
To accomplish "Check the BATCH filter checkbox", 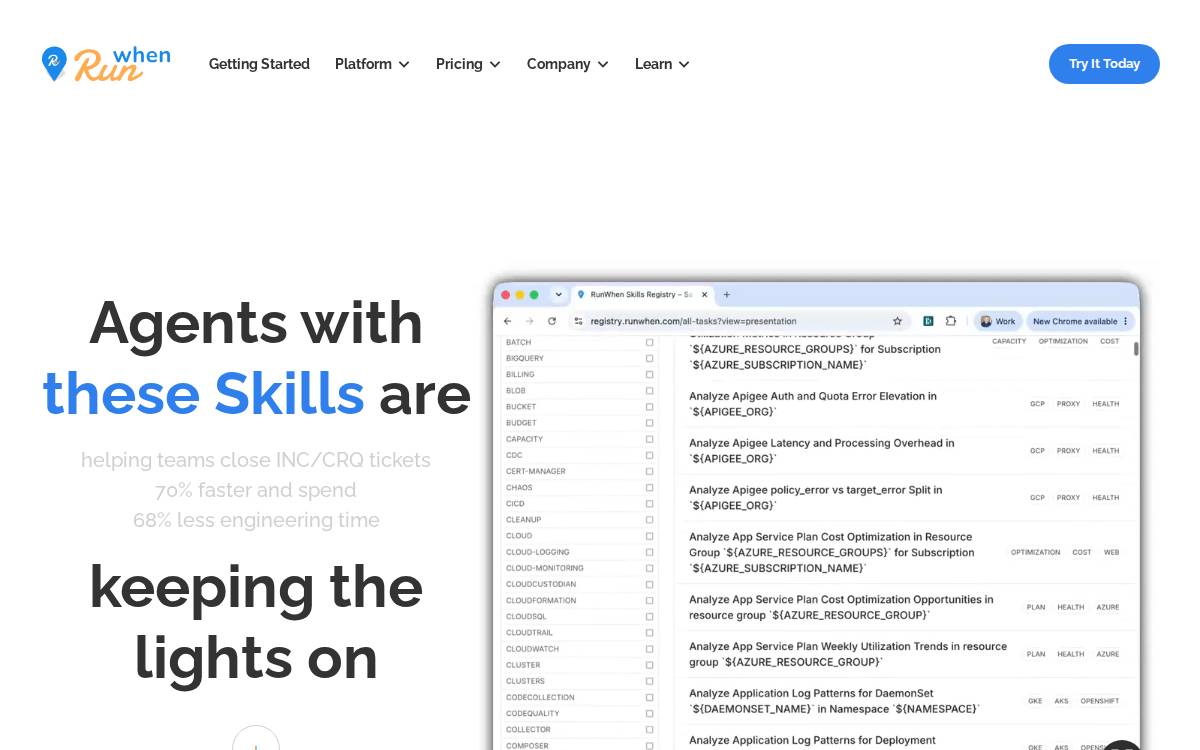I will tap(649, 342).
